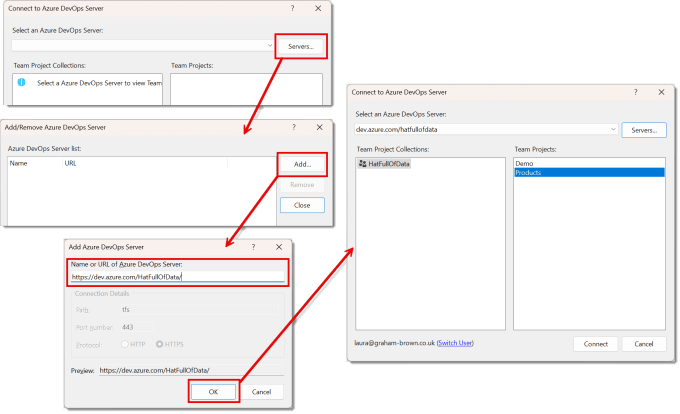Image resolution: width=680 pixels, height=414 pixels.
Task: Click Remove button in Add/Remove Server dialog
Action: tap(302, 185)
